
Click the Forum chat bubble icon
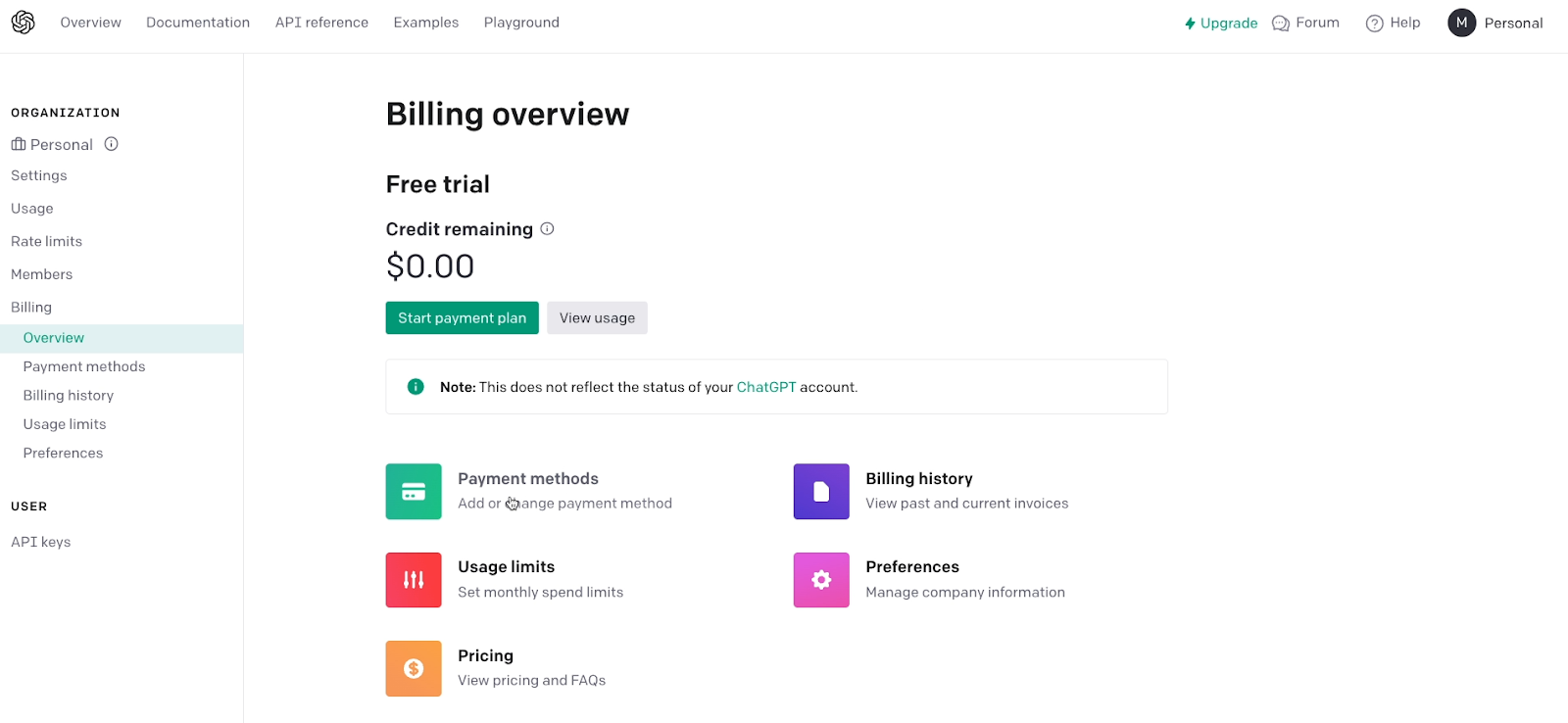pos(1281,23)
